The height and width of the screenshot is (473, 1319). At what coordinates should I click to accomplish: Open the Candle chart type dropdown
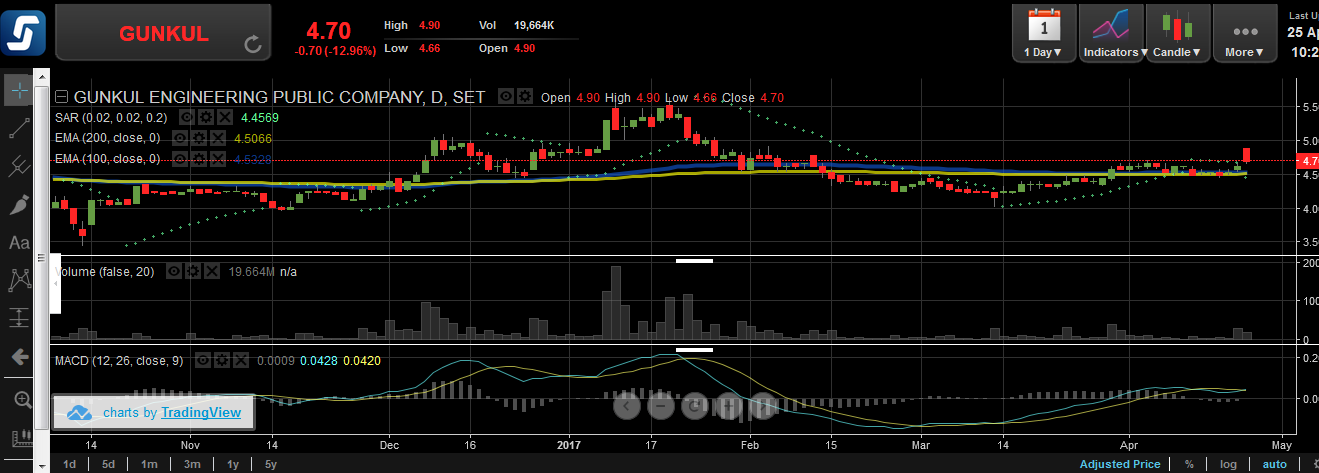1178,33
